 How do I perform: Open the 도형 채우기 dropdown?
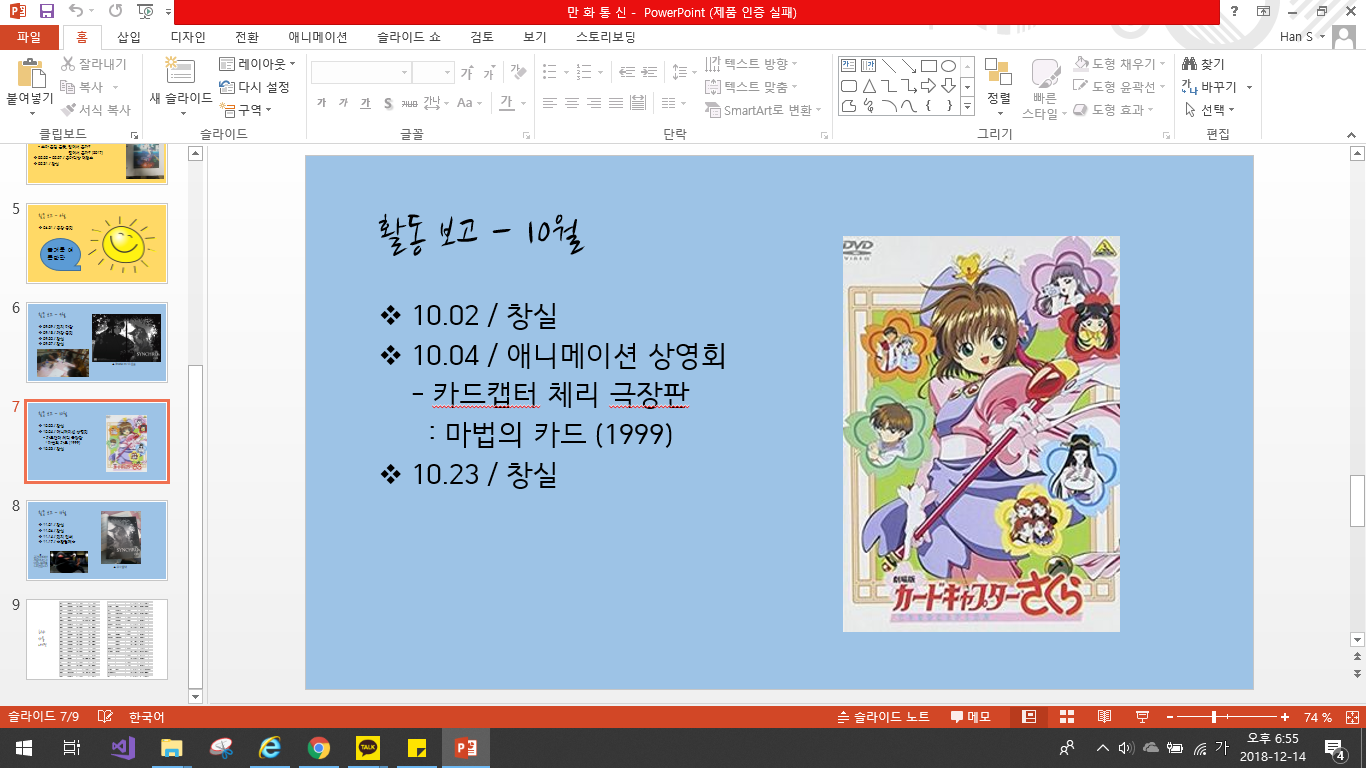point(1120,64)
